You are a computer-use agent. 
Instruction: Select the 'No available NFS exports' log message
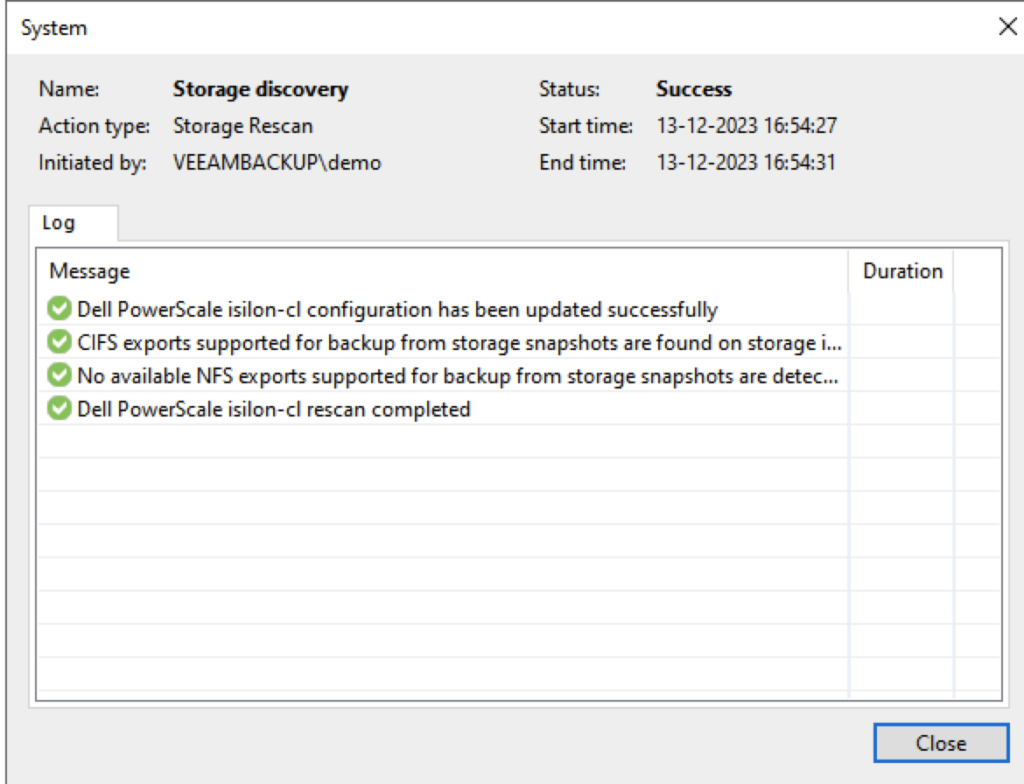460,376
